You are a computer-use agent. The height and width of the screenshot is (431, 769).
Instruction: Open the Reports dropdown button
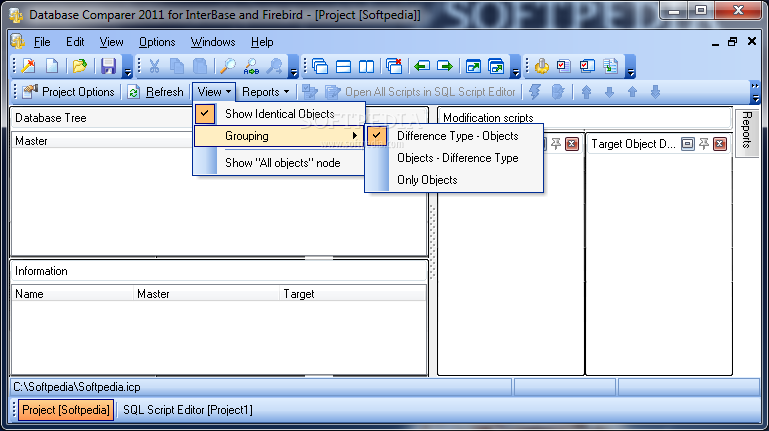(265, 92)
